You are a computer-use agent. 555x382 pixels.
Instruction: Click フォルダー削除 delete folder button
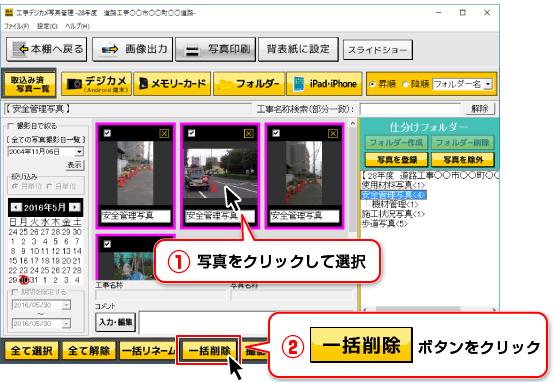coord(462,143)
